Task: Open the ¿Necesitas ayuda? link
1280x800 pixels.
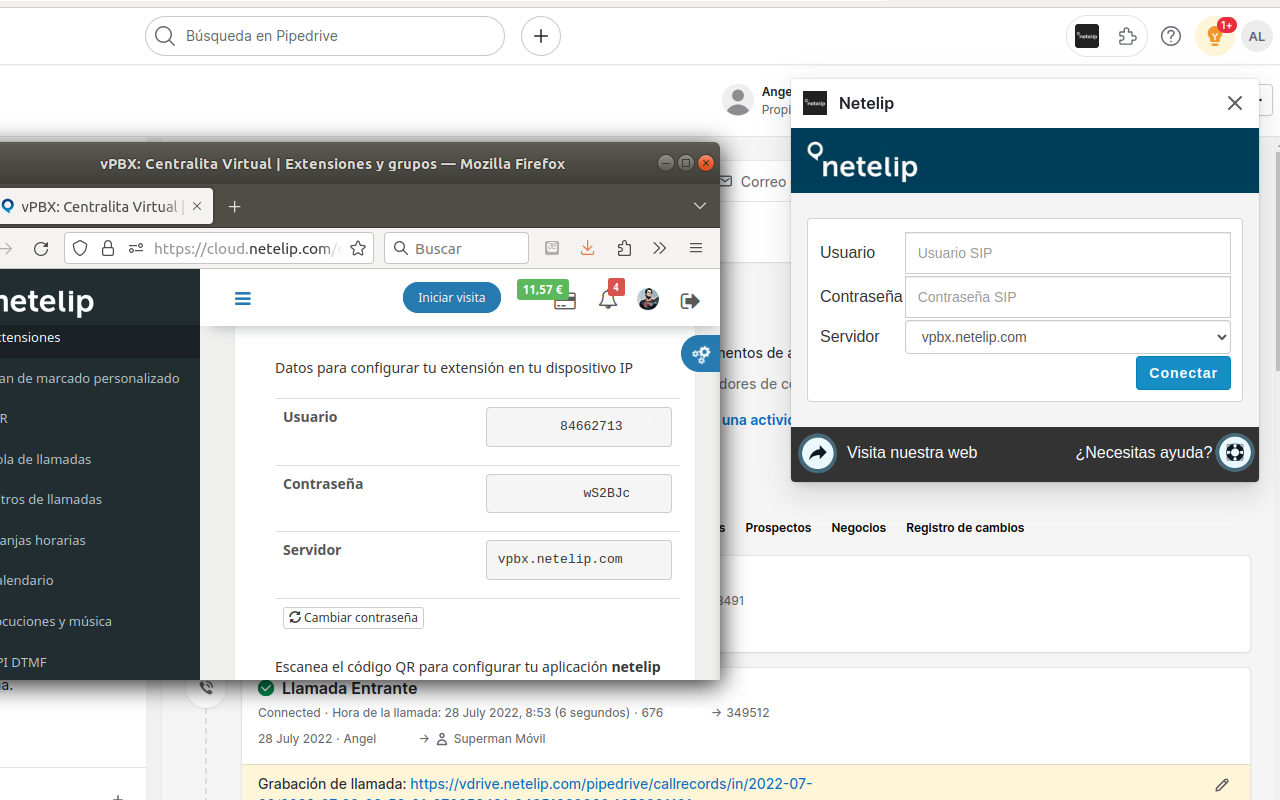Action: tap(1144, 453)
